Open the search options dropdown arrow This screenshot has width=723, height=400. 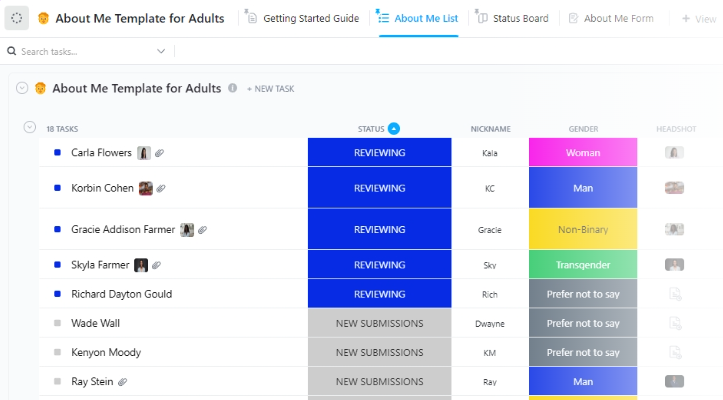click(162, 51)
